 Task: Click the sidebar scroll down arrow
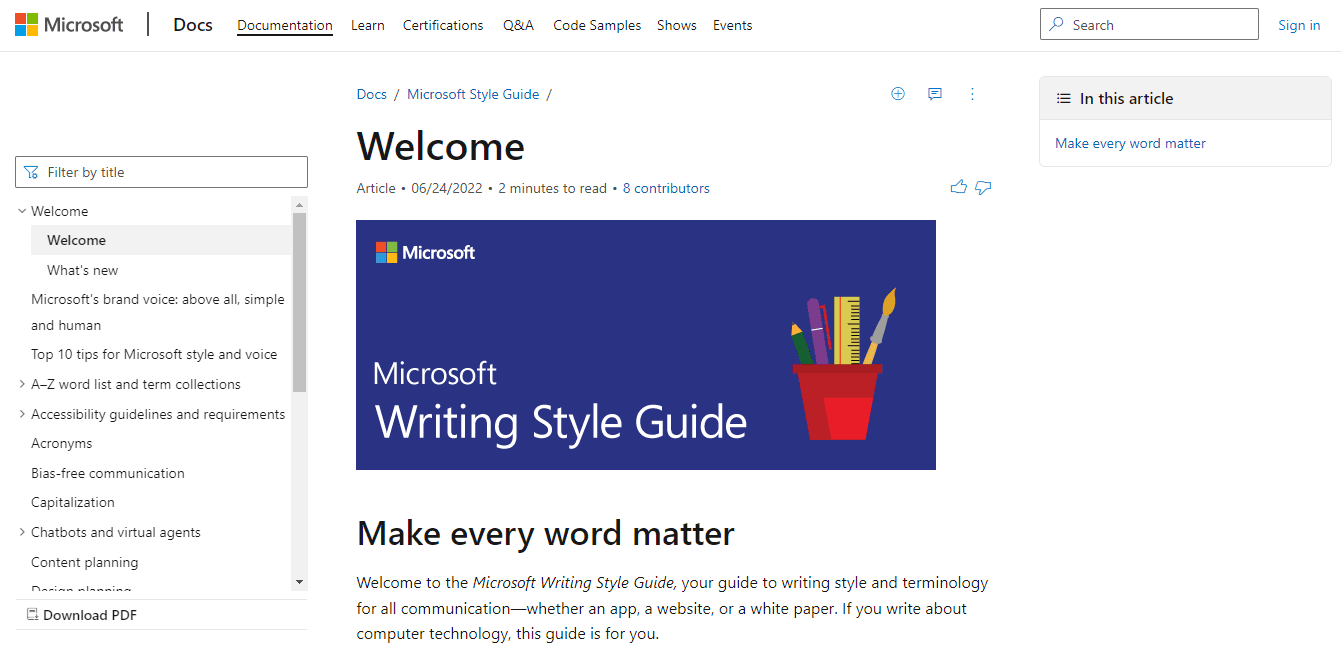coord(299,581)
